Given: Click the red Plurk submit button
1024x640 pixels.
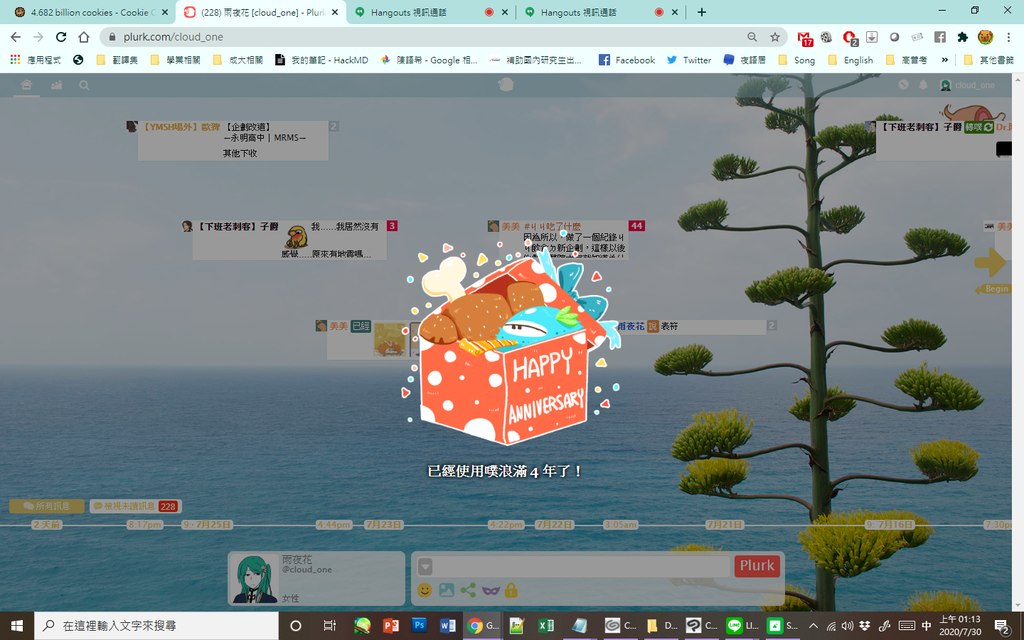Looking at the screenshot, I should pyautogui.click(x=757, y=566).
